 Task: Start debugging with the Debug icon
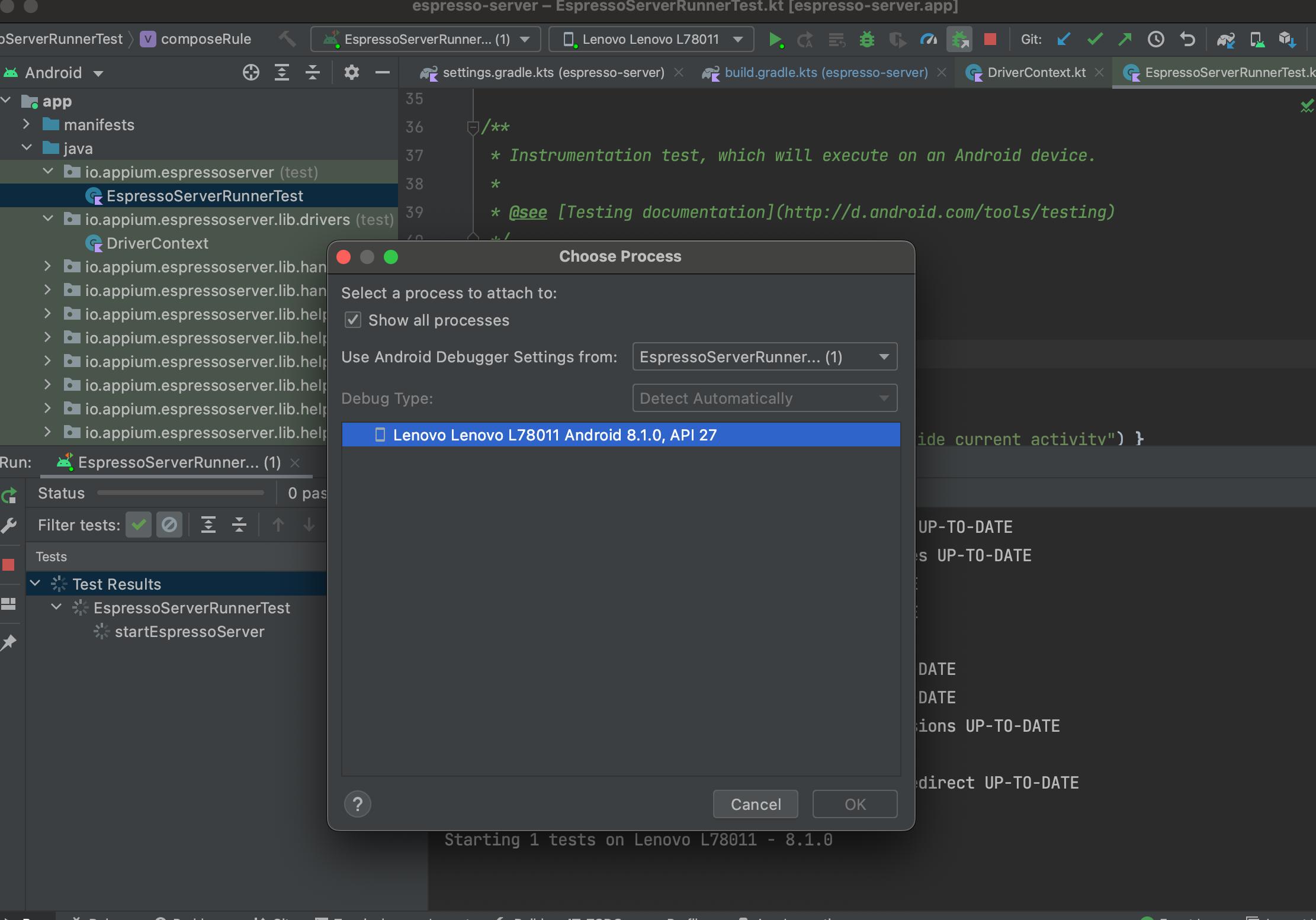pos(866,39)
